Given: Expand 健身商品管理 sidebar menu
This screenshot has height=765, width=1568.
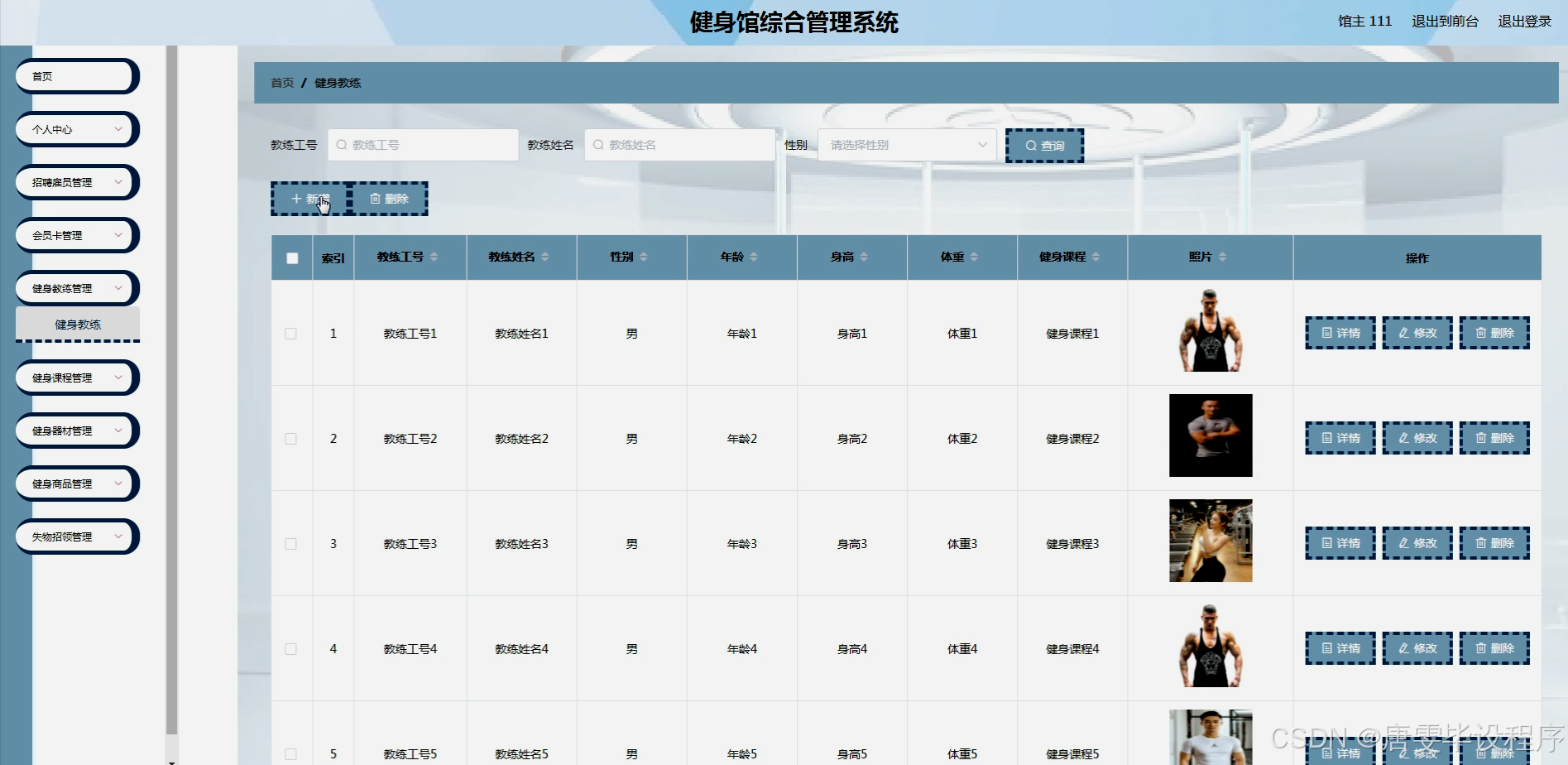Looking at the screenshot, I should [x=77, y=484].
